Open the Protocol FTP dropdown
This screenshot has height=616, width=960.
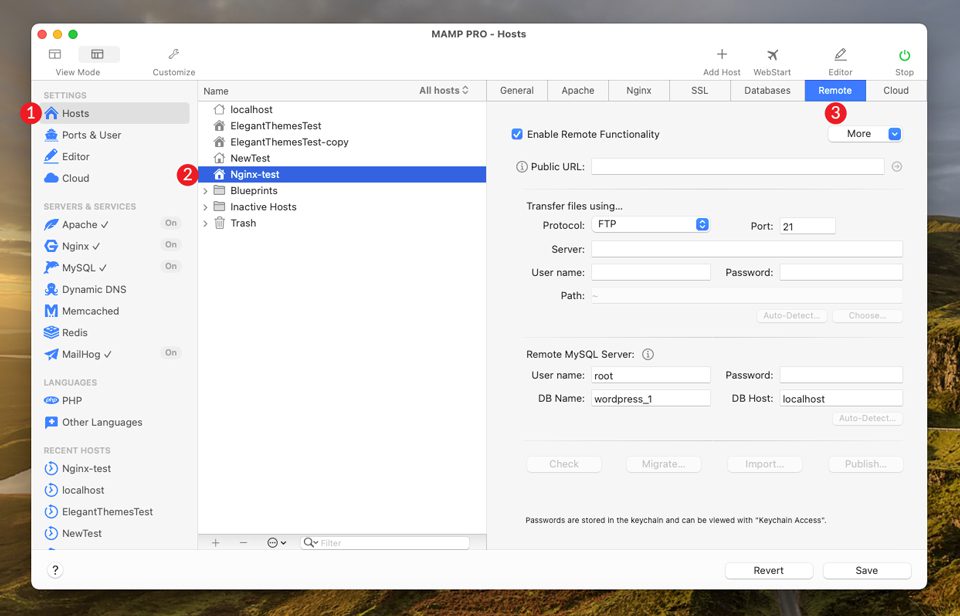point(650,225)
